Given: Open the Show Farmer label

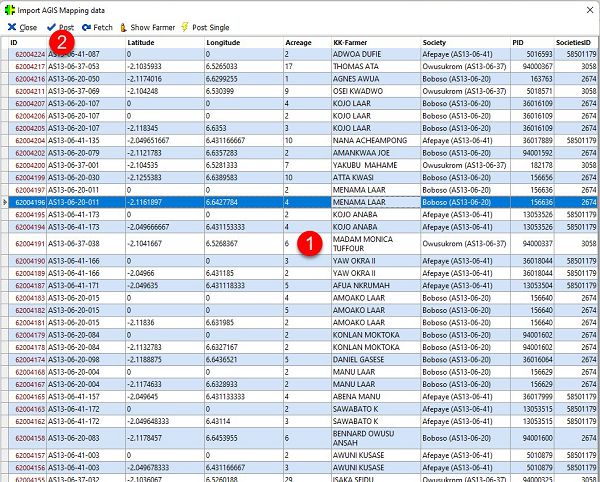Looking at the screenshot, I should click(x=152, y=27).
